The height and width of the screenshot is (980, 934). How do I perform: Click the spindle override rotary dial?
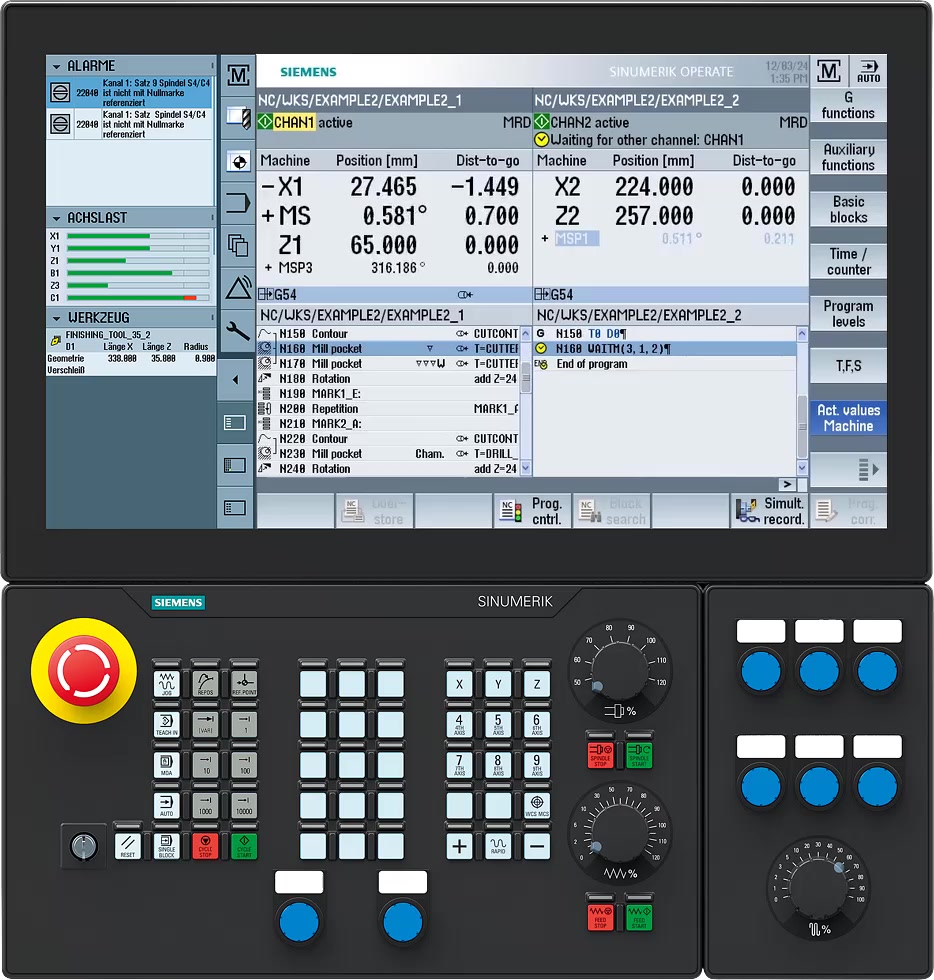pos(620,659)
